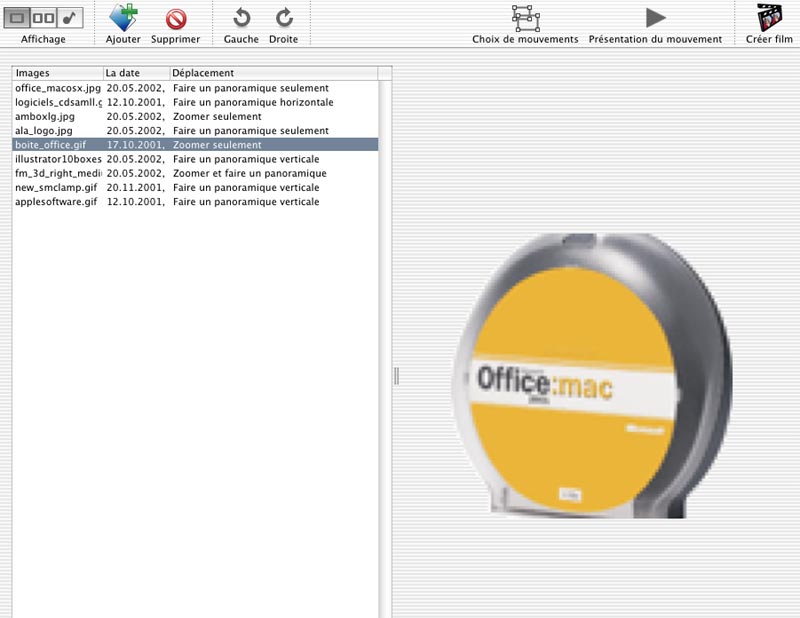Viewport: 800px width, 618px height.
Task: Click the Ajouter add image icon
Action: (x=123, y=18)
